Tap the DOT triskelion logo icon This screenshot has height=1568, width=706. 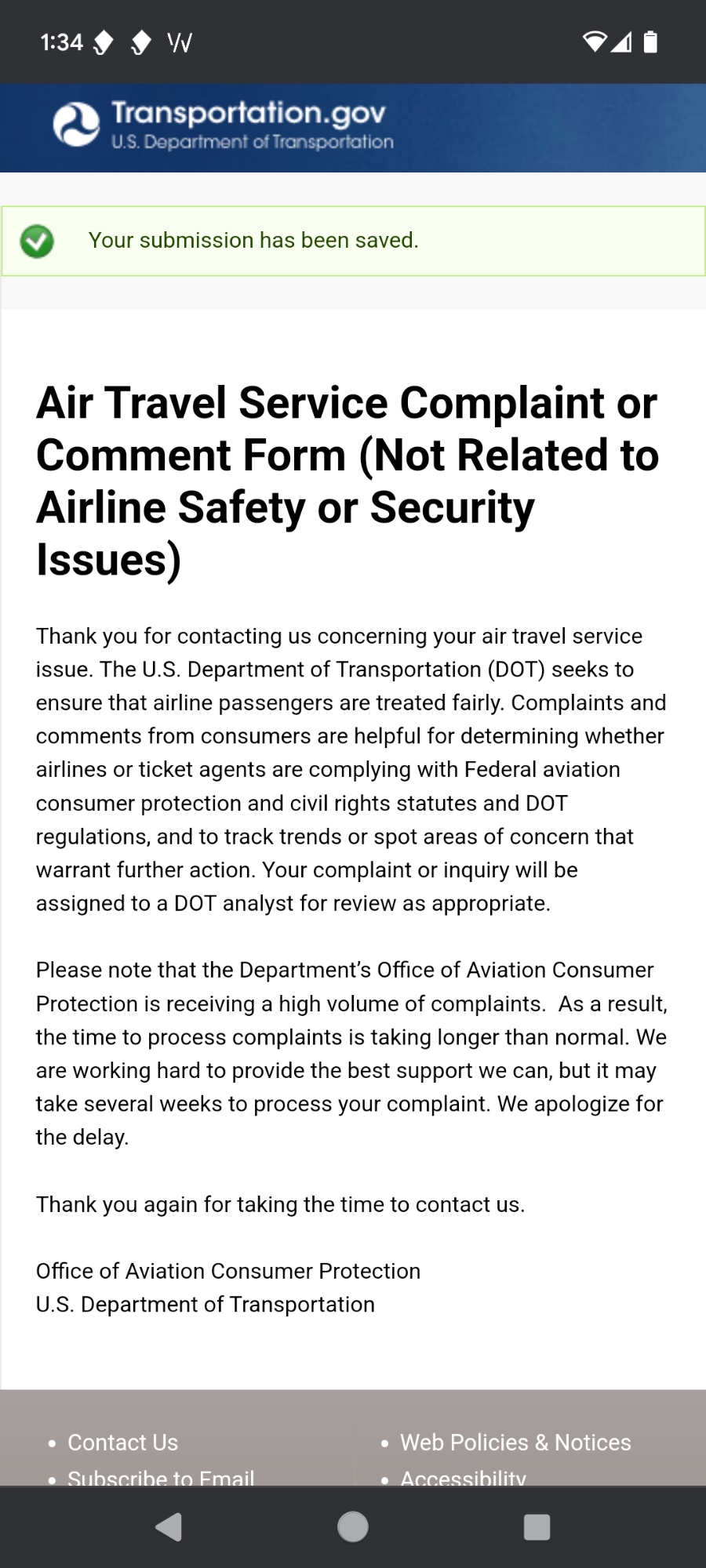(x=76, y=125)
